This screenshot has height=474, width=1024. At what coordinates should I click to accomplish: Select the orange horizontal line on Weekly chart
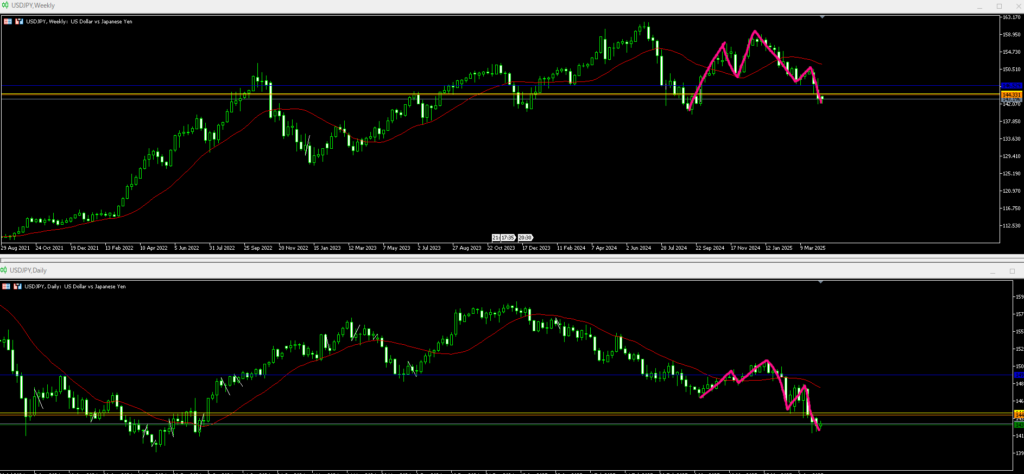click(500, 95)
